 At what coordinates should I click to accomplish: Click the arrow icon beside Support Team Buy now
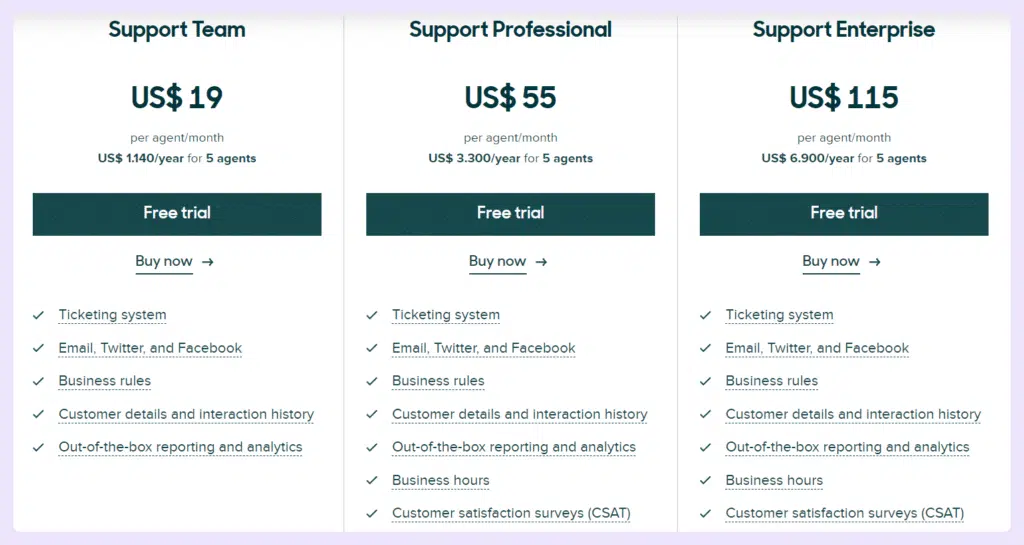(208, 262)
